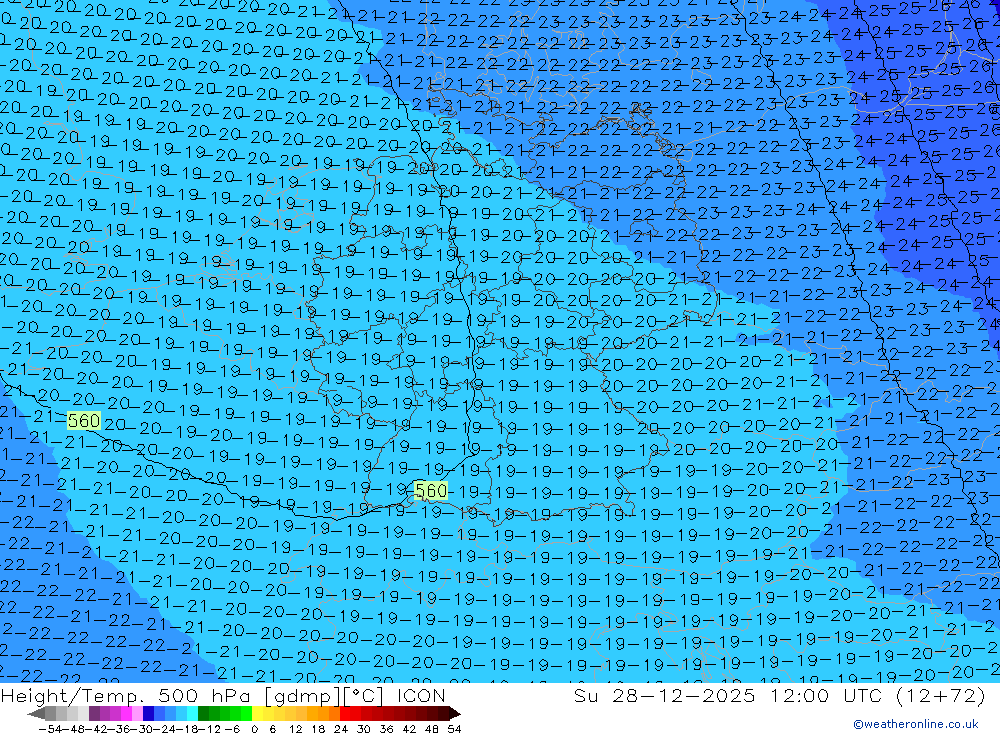The height and width of the screenshot is (733, 1000).
Task: Click the dark right arrow of color scale
Action: (x=455, y=714)
